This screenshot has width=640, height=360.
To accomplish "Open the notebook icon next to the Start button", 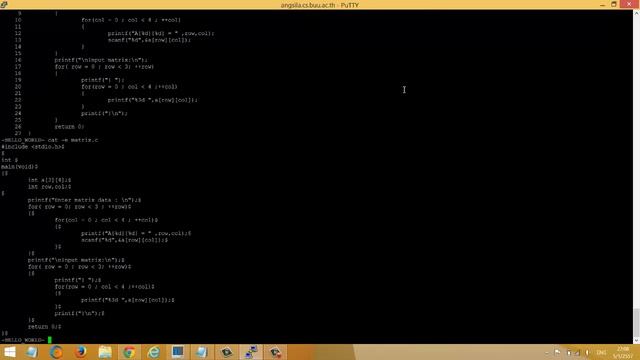I will pyautogui.click(x=31, y=352).
